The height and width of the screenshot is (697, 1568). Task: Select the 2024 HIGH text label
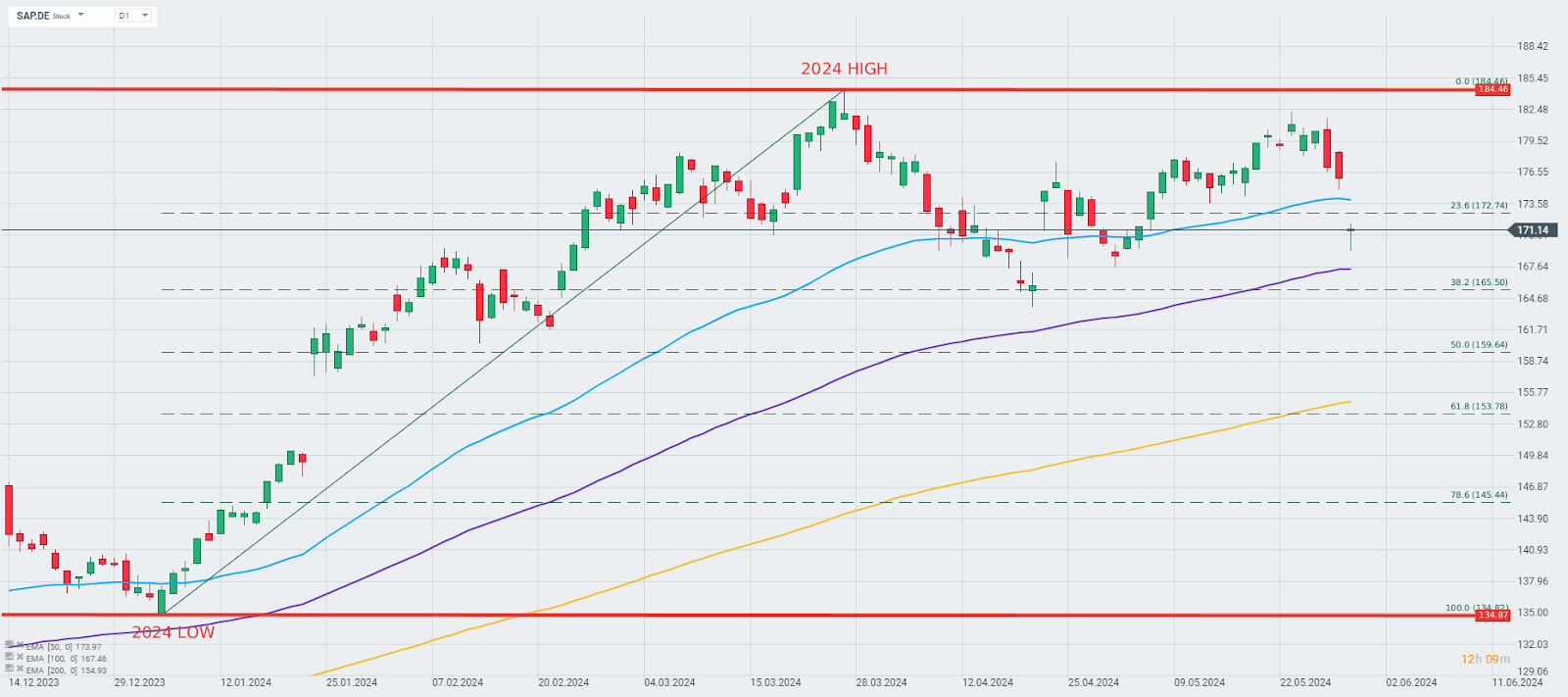pyautogui.click(x=844, y=69)
